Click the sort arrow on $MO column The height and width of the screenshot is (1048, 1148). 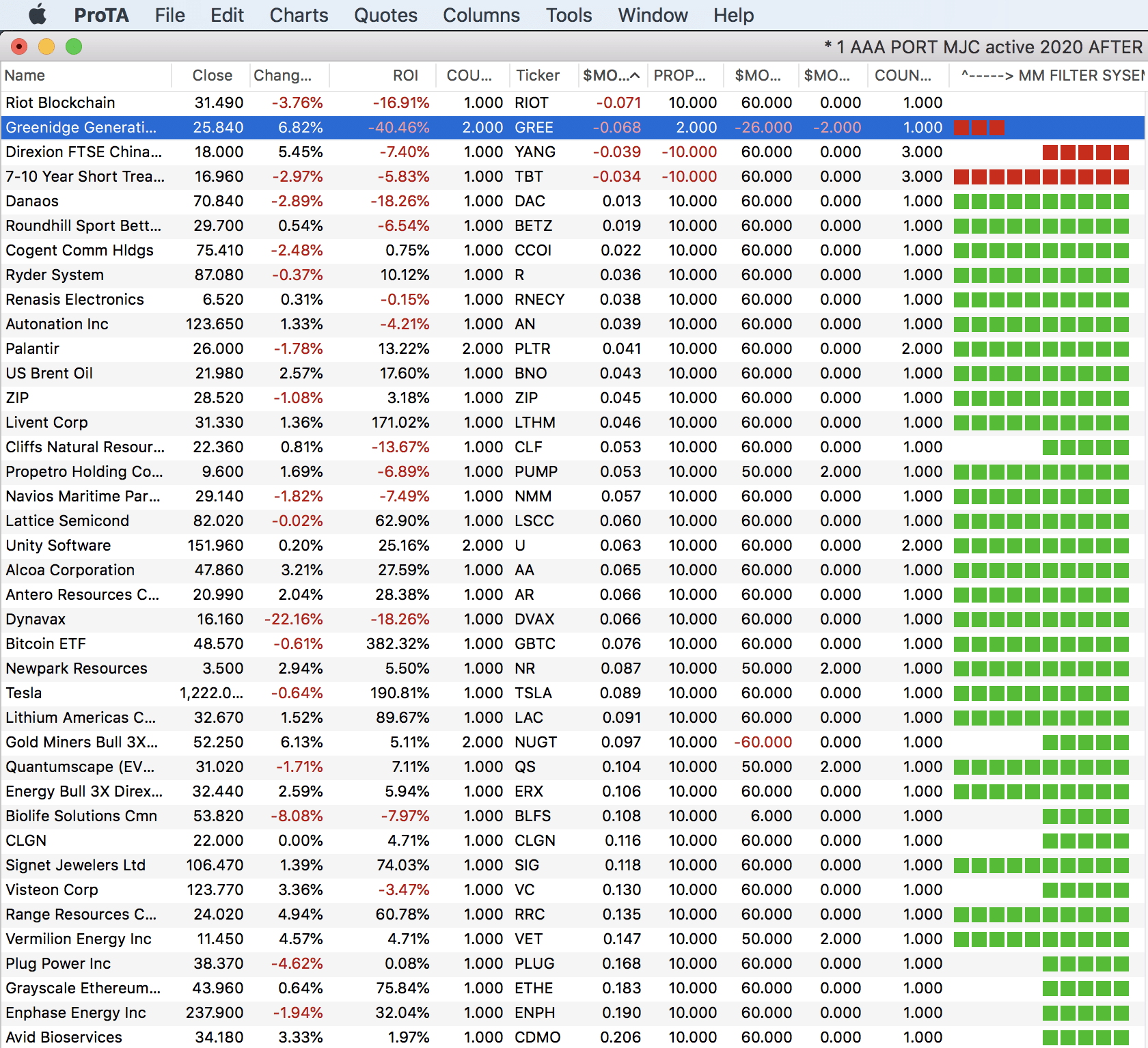click(x=635, y=76)
